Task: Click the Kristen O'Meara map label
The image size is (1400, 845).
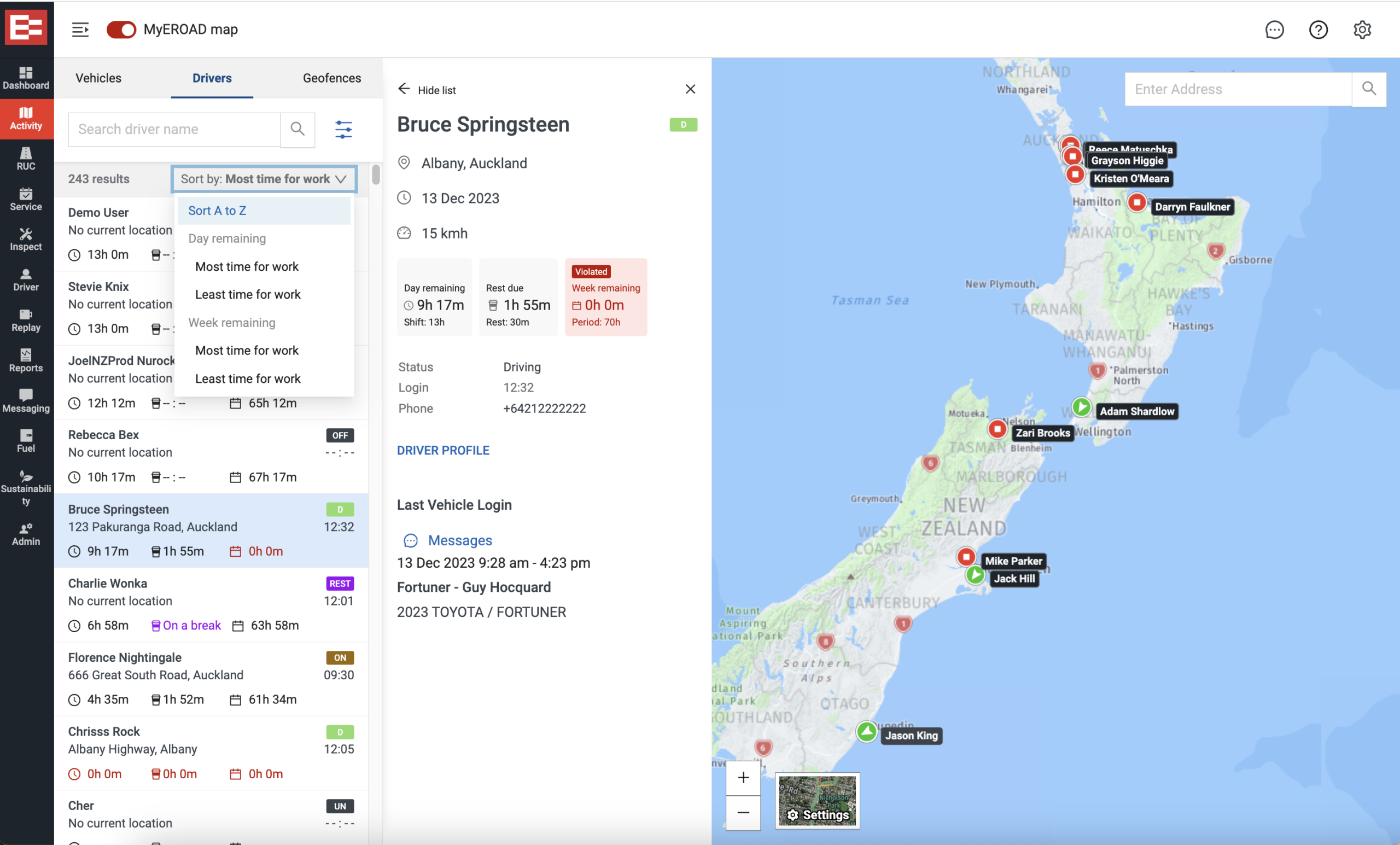Action: click(x=1131, y=178)
